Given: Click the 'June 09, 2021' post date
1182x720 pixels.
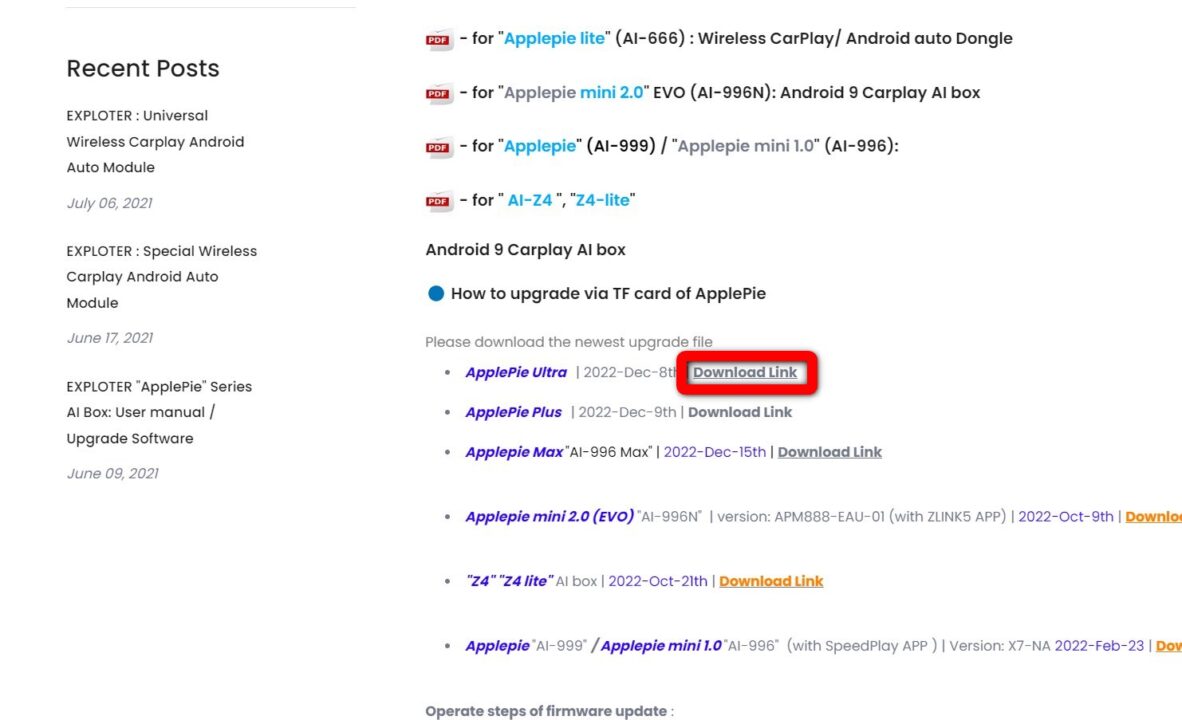Looking at the screenshot, I should pos(112,474).
